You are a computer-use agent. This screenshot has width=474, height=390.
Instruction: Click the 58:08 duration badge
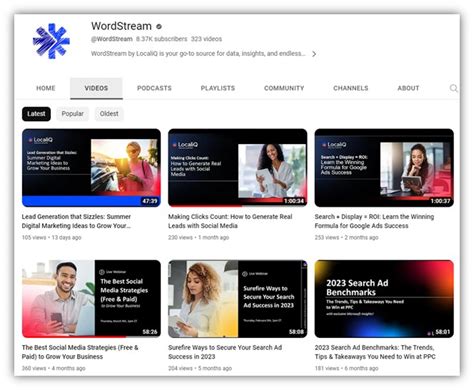pyautogui.click(x=296, y=332)
